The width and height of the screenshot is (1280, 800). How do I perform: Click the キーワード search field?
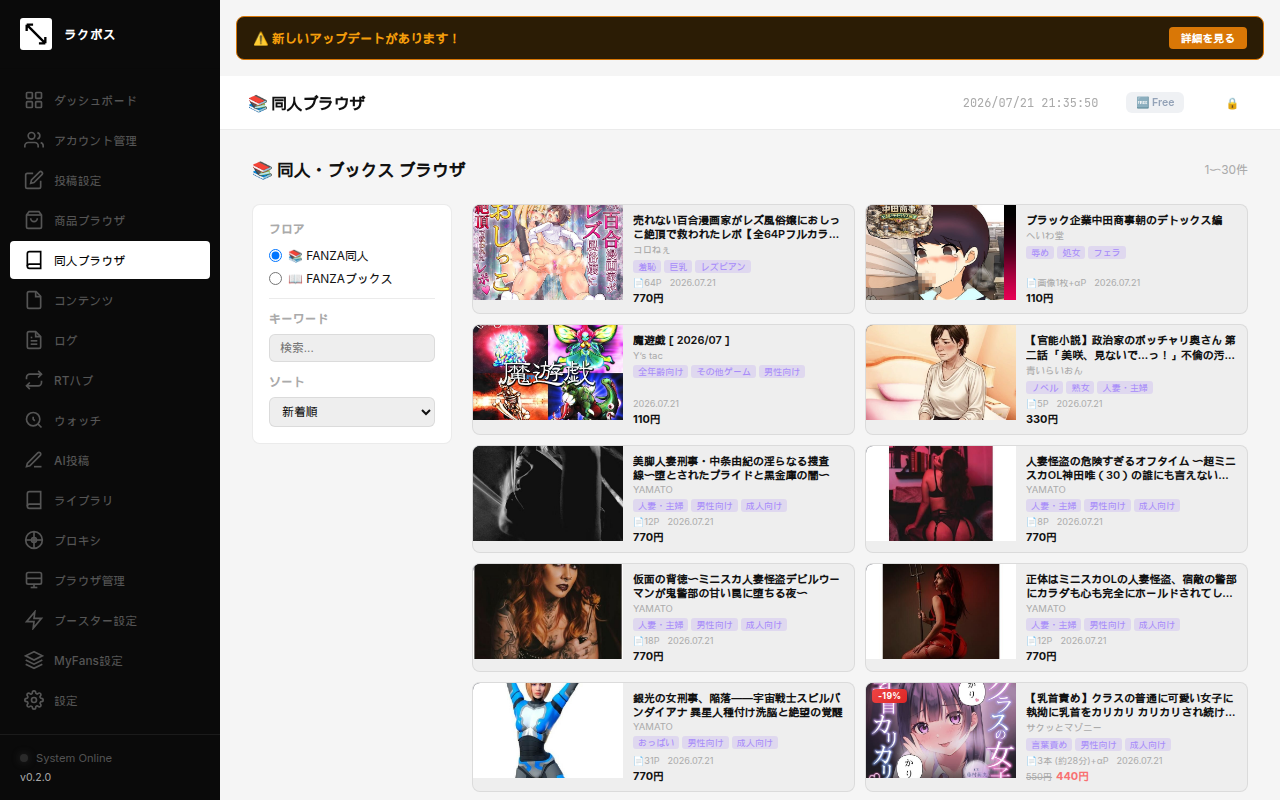[352, 348]
